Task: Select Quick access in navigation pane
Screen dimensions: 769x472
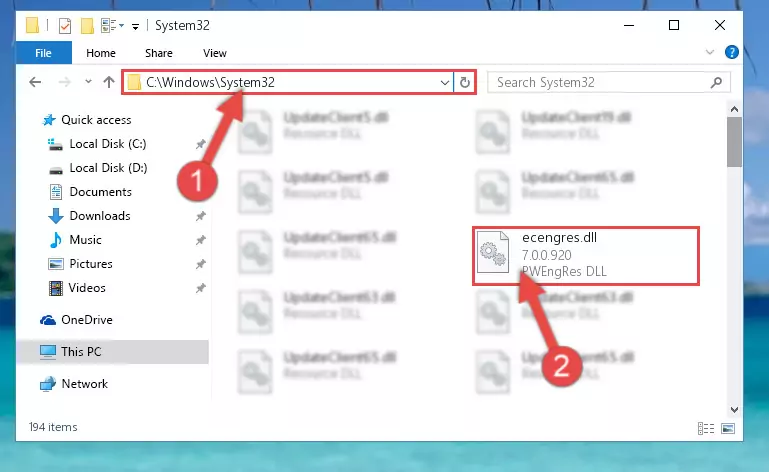Action: coord(96,120)
